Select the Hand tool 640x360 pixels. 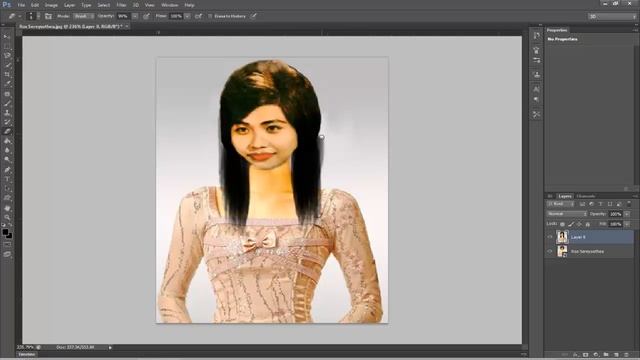[x=7, y=208]
